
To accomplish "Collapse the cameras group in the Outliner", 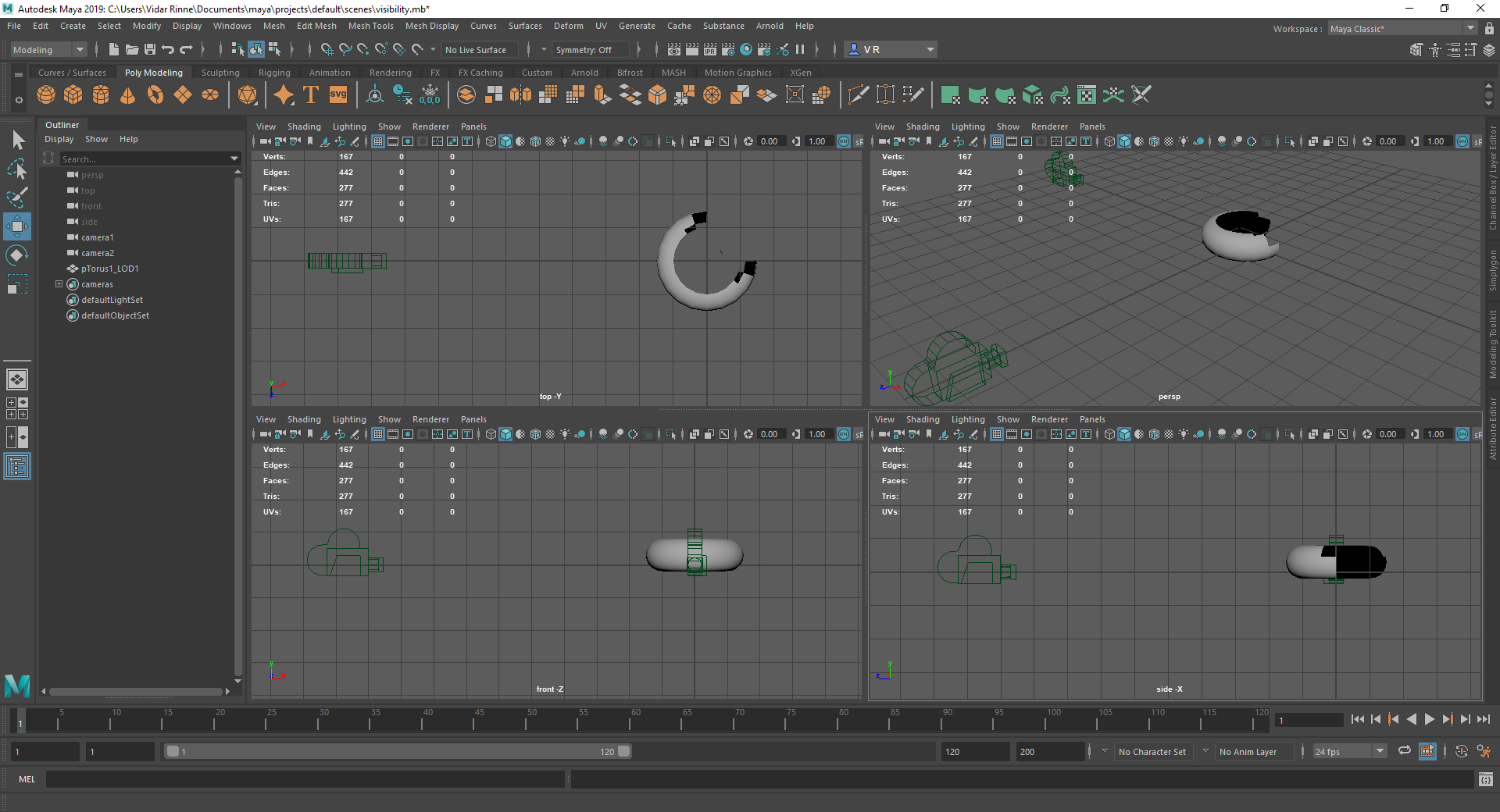I will (x=59, y=283).
